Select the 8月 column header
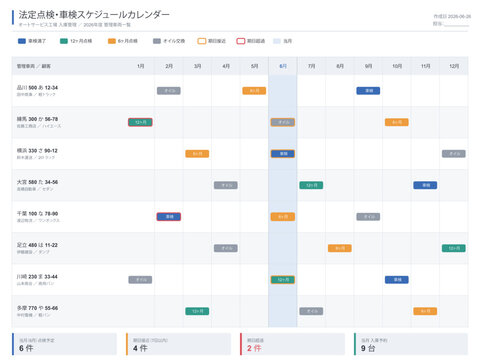 pyautogui.click(x=340, y=66)
